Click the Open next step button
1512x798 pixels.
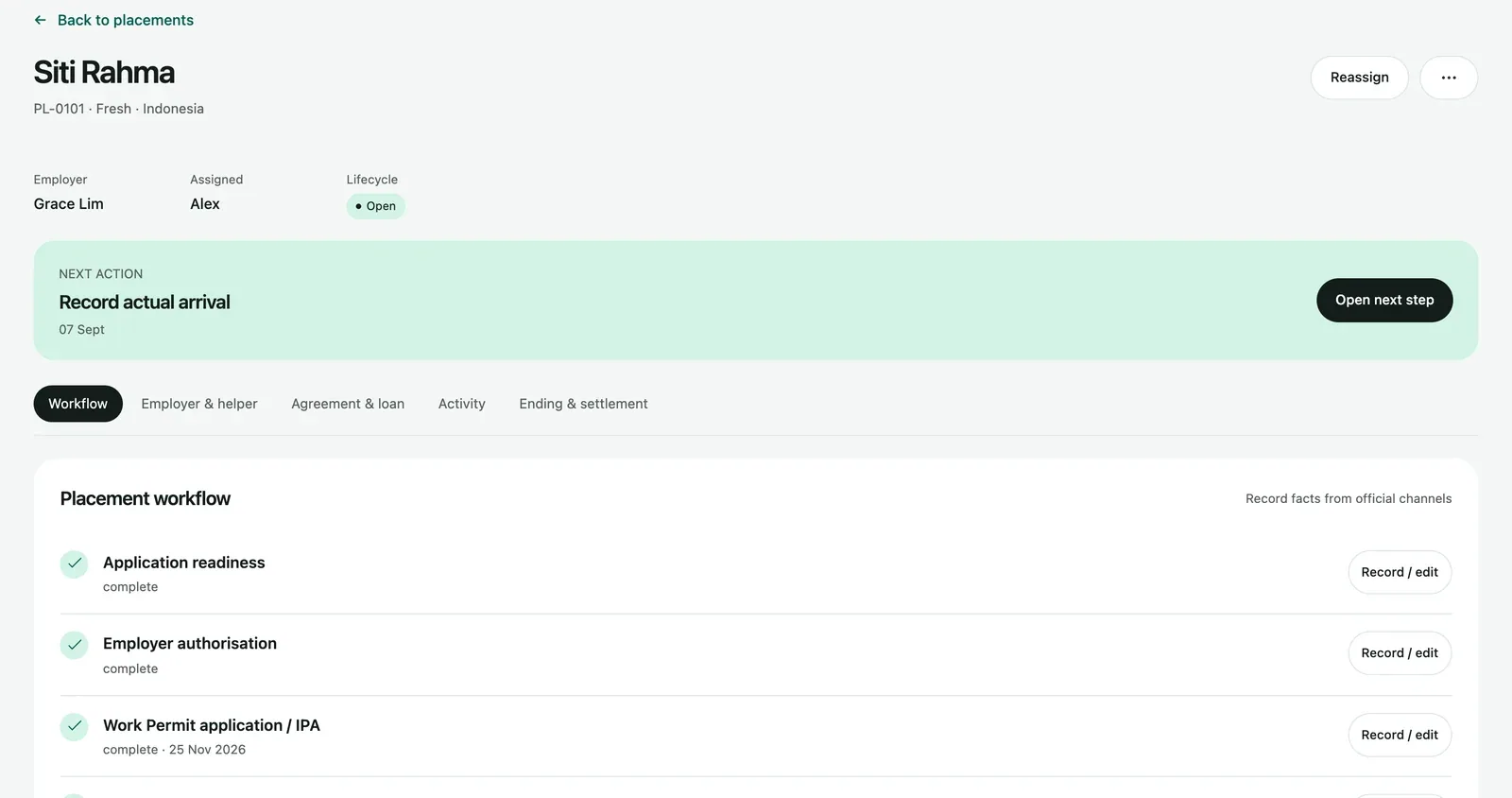(1384, 300)
